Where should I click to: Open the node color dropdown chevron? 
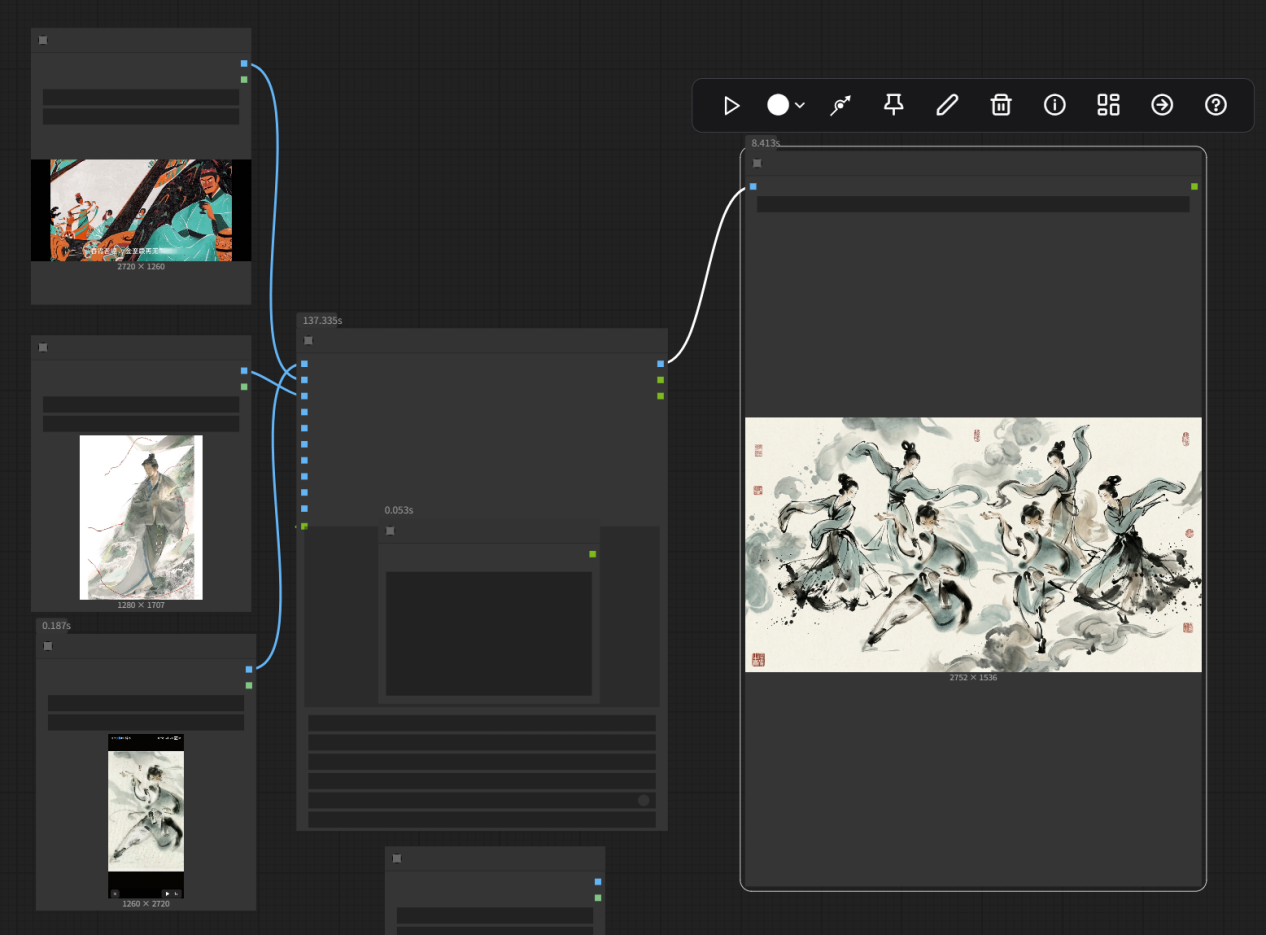(x=800, y=106)
